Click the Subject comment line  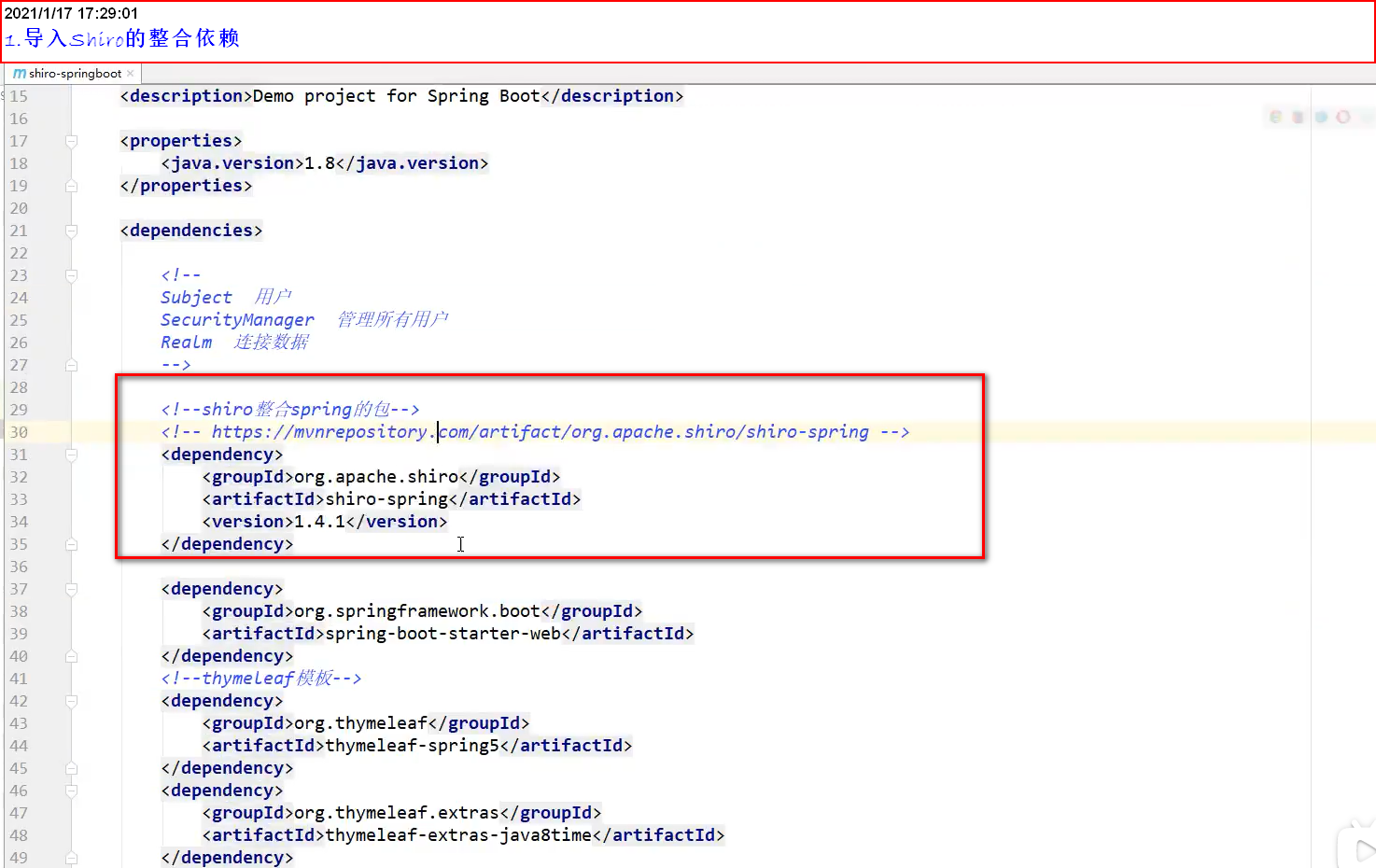(x=226, y=298)
